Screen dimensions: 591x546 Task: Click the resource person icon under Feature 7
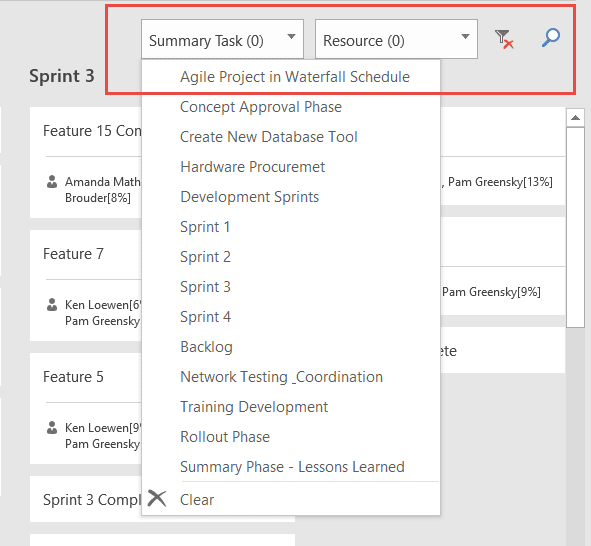(52, 304)
